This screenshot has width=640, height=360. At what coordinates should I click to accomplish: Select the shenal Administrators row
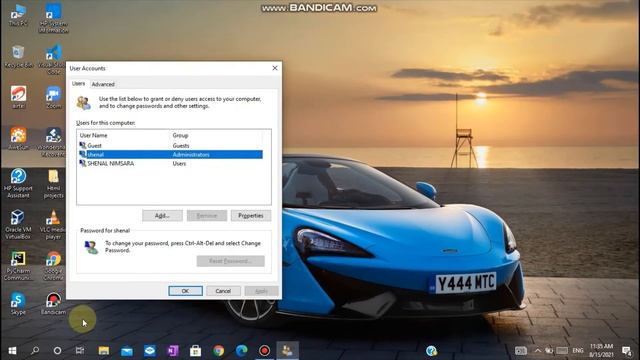(x=170, y=154)
